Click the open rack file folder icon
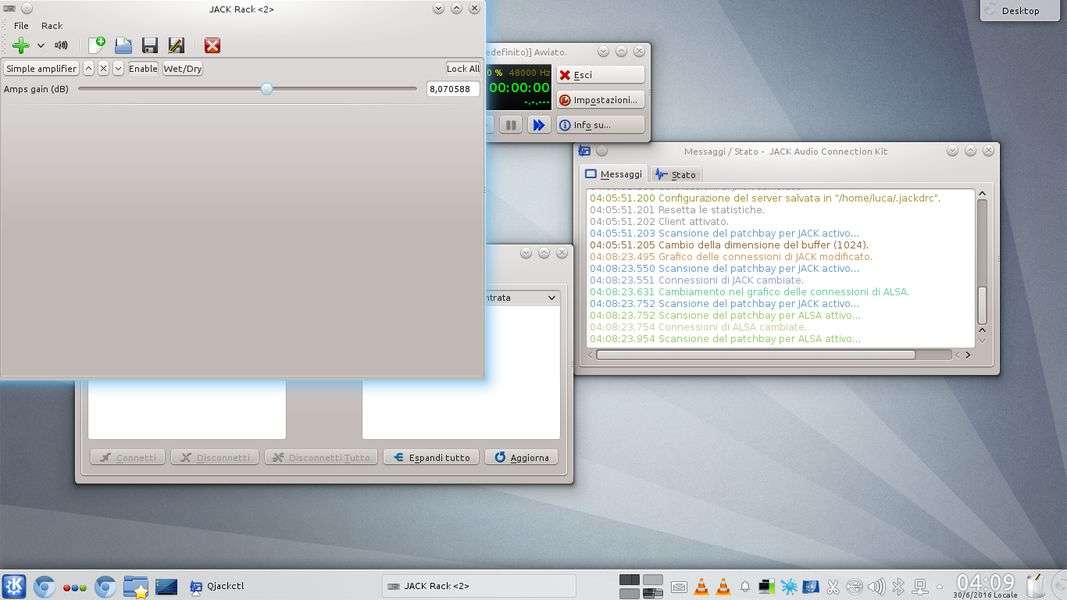1067x600 pixels. tap(123, 45)
